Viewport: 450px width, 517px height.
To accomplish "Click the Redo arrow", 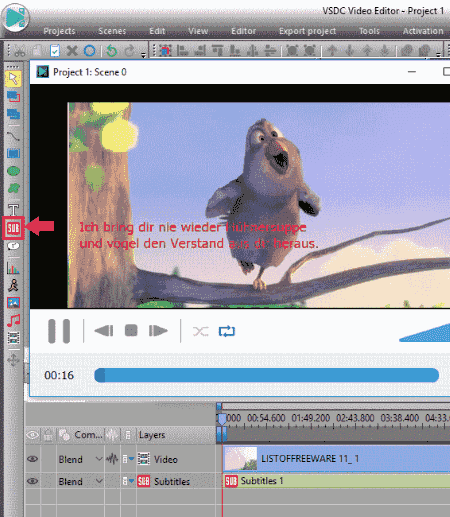I will [x=130, y=51].
